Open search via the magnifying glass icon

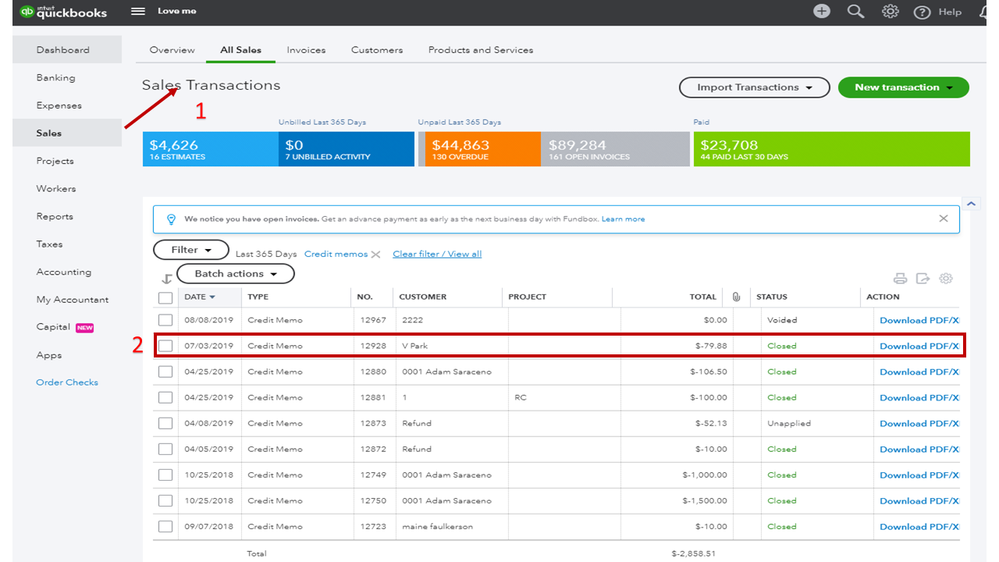click(855, 11)
